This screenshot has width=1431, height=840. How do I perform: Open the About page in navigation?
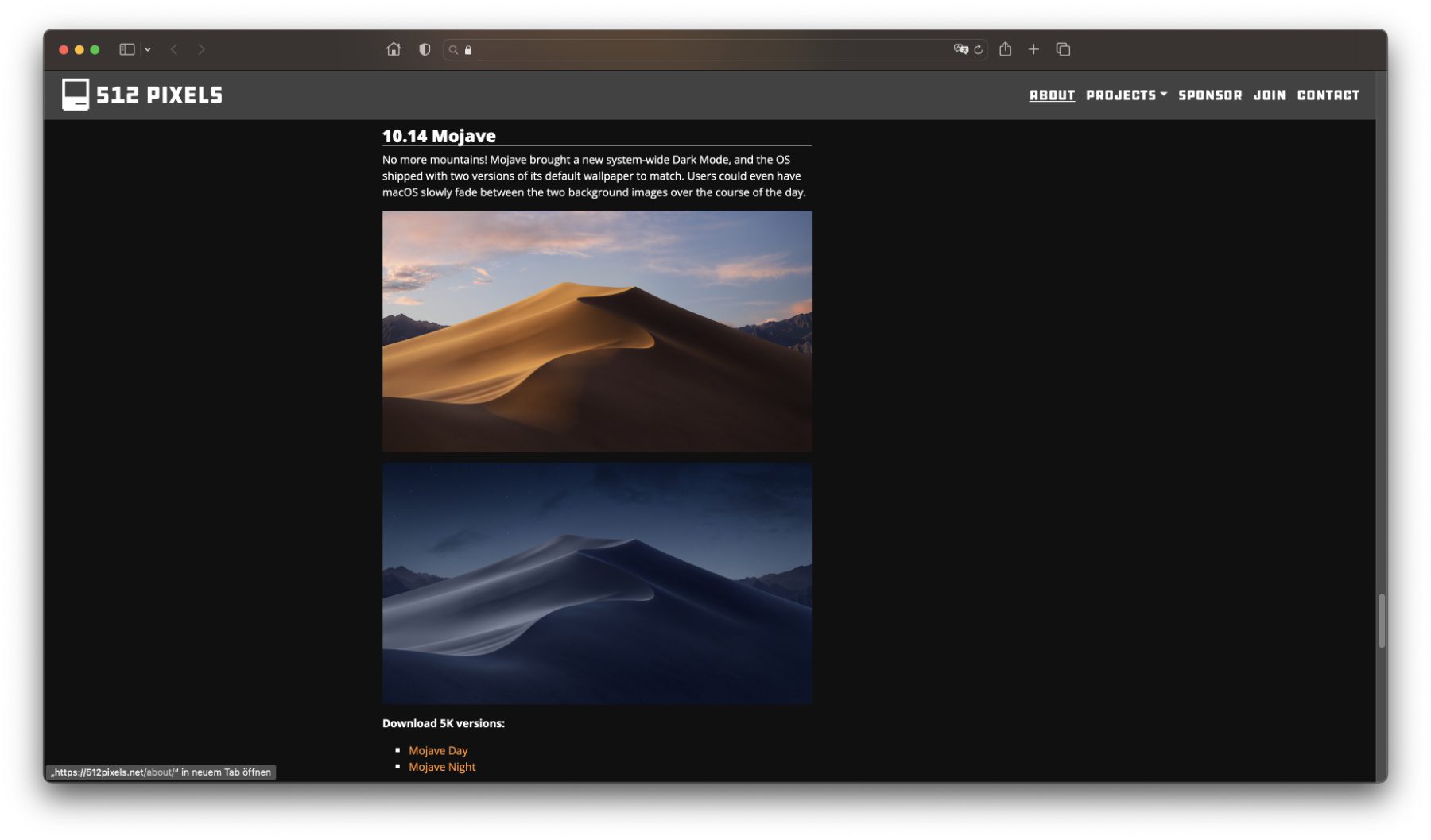coord(1052,95)
